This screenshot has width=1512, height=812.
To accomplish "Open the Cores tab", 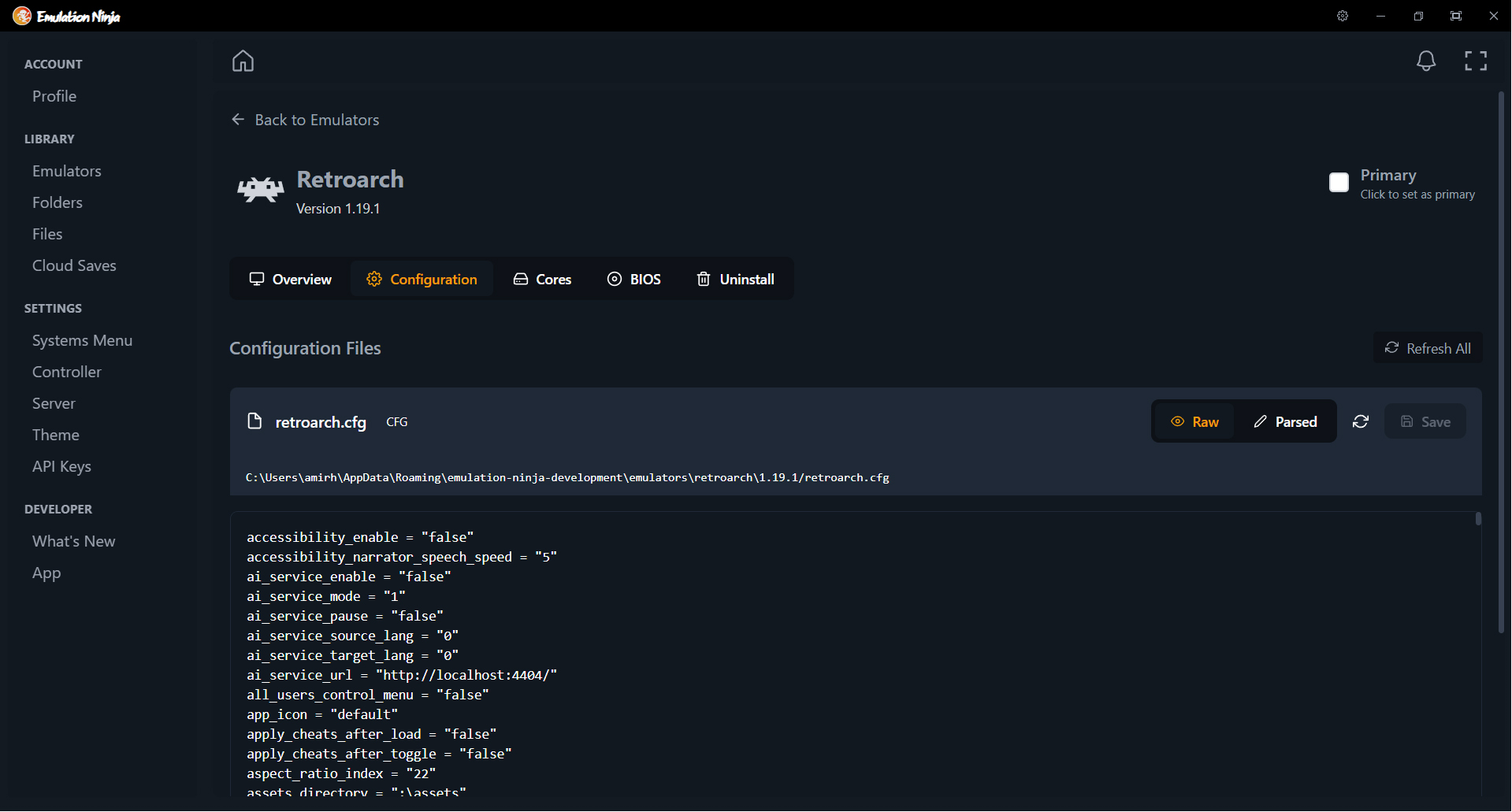I will click(542, 279).
